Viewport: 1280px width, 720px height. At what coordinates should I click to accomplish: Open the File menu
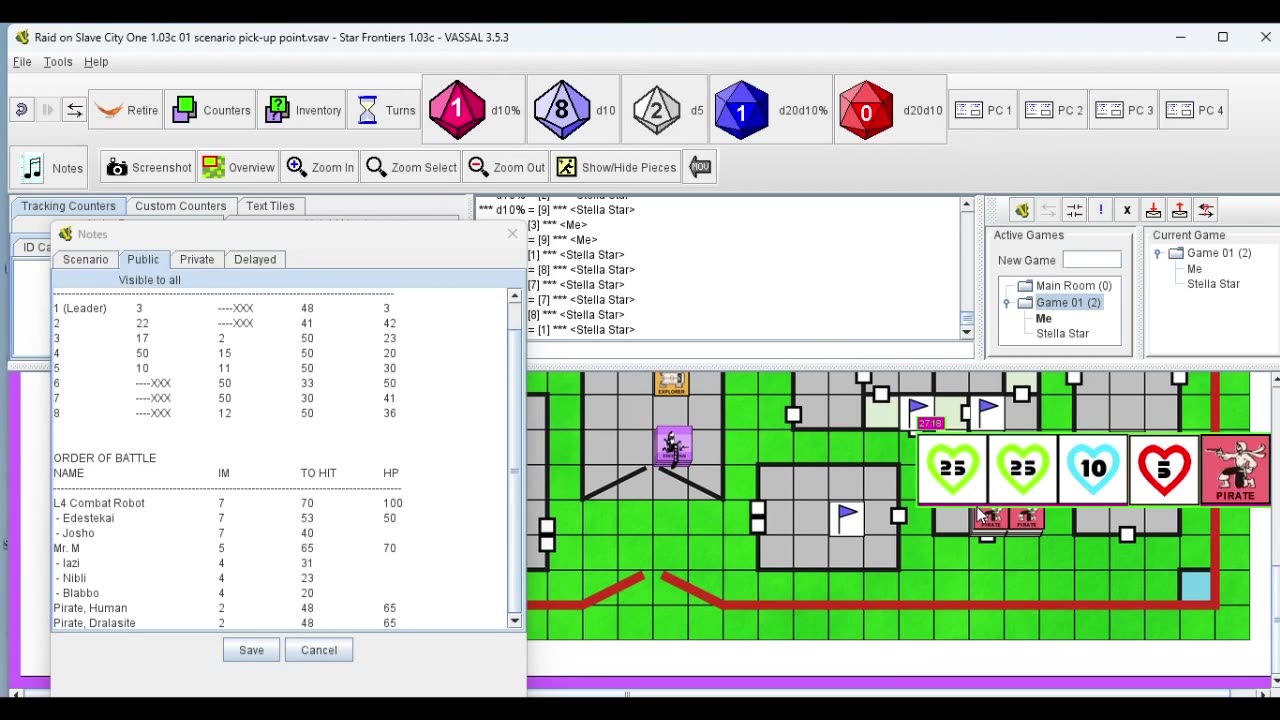22,62
